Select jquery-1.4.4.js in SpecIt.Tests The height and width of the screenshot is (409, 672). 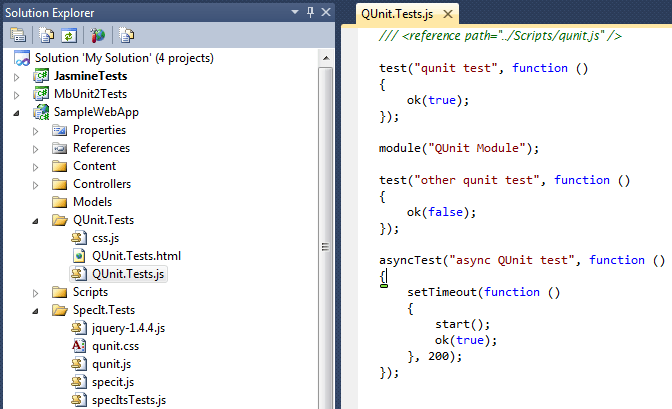click(129, 328)
